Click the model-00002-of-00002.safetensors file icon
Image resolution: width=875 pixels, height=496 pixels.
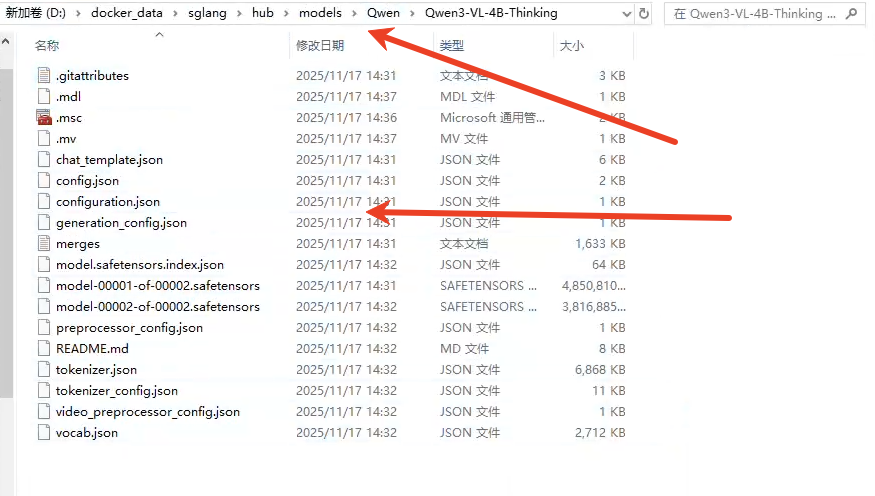tap(44, 306)
